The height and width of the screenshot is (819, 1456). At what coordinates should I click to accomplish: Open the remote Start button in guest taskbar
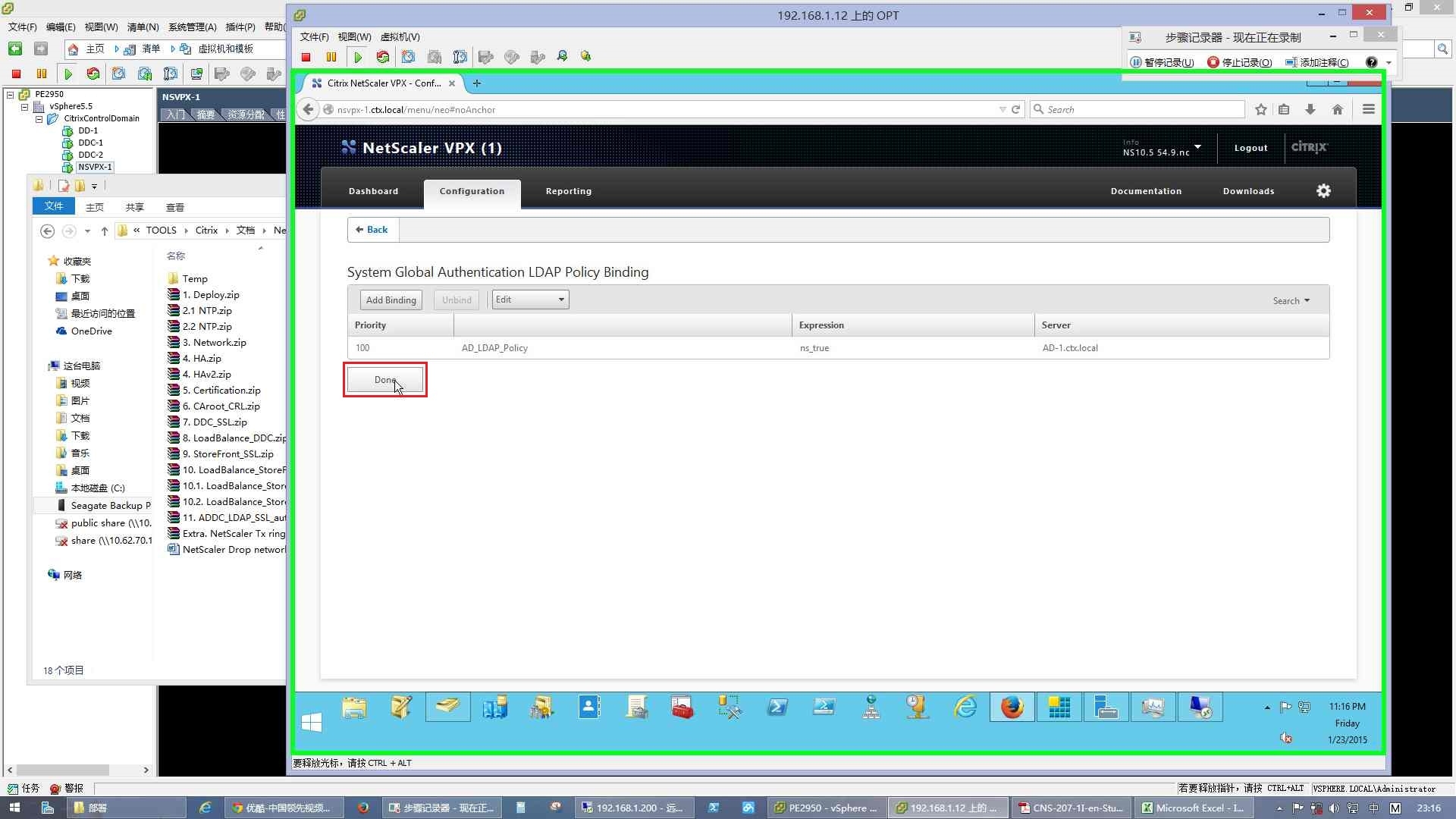coord(312,723)
